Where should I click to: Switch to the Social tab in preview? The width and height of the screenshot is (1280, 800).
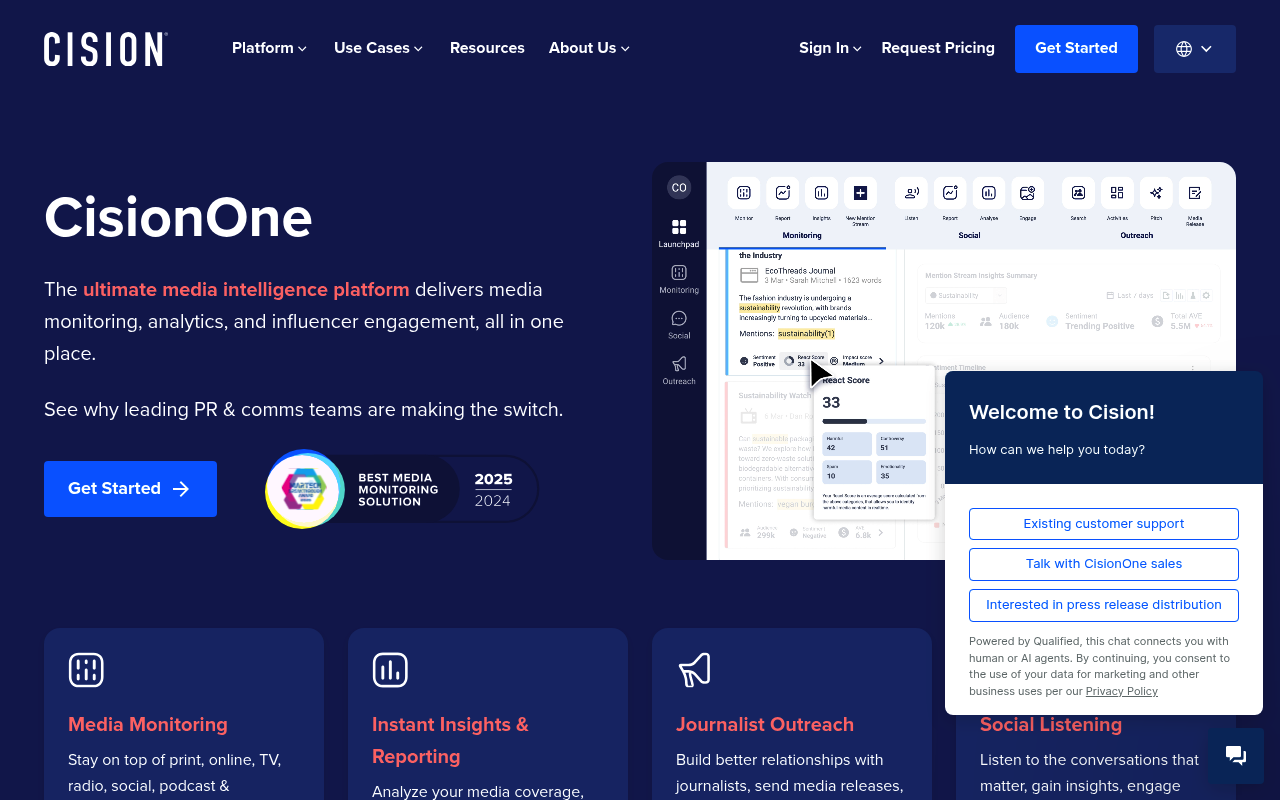click(969, 236)
